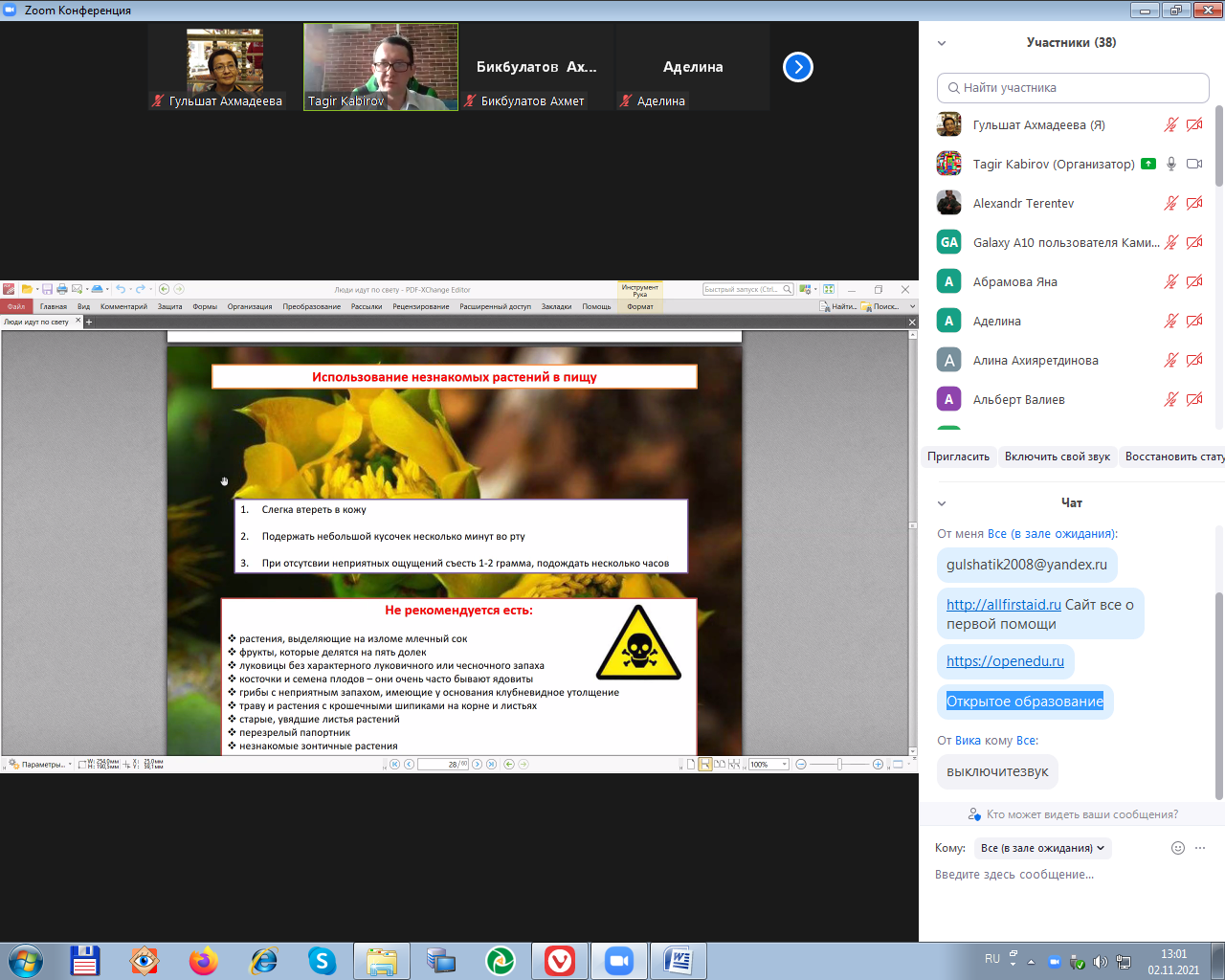Collapse the Чат panel chevron
This screenshot has width=1225, height=980.
pos(942,503)
